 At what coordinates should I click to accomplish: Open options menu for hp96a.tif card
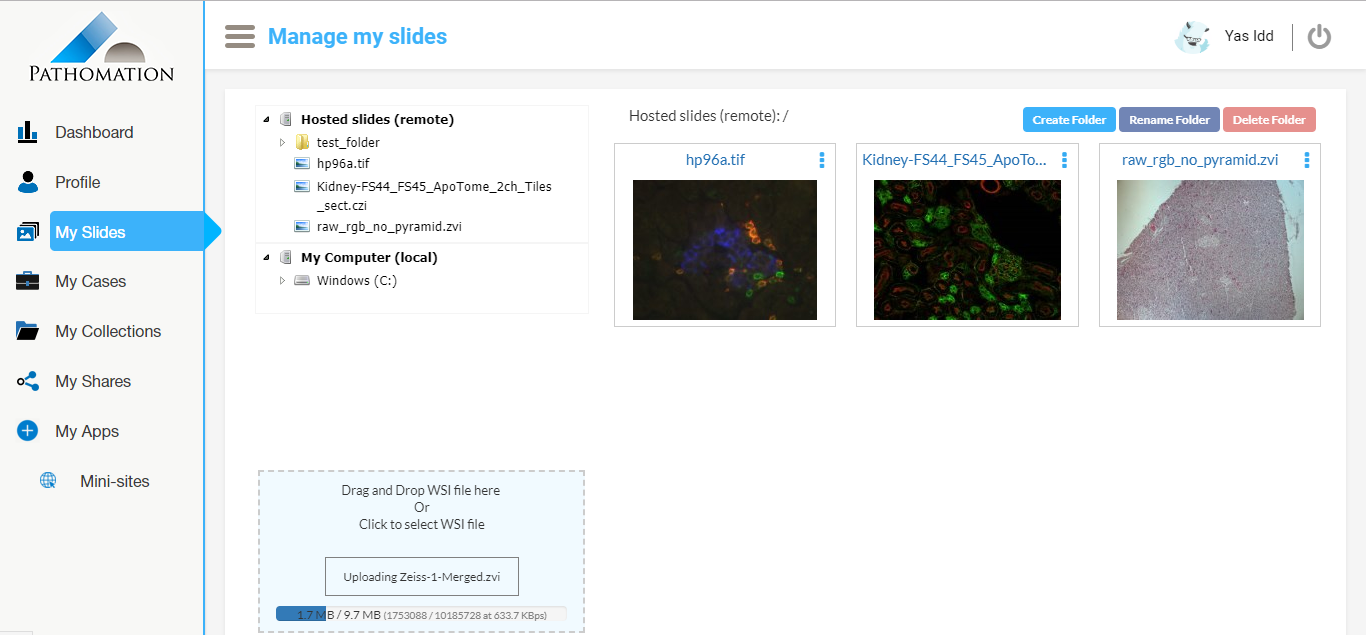[822, 160]
